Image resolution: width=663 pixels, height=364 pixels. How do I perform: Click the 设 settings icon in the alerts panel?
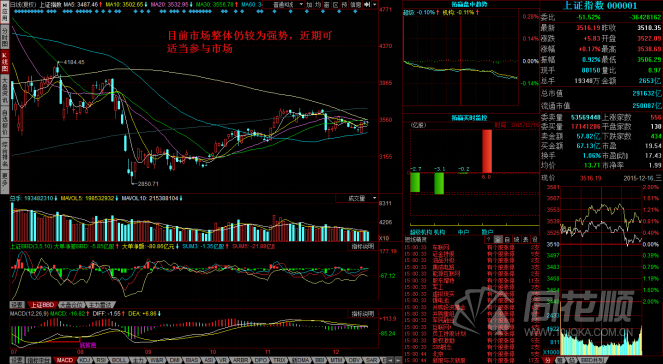click(535, 239)
